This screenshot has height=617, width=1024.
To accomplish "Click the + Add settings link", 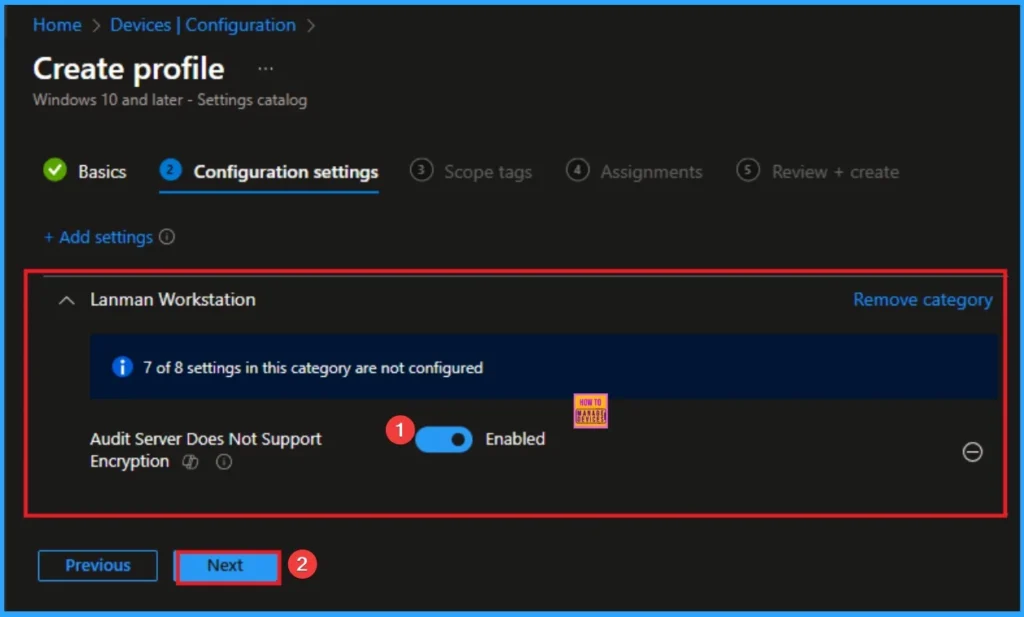I will click(x=98, y=237).
